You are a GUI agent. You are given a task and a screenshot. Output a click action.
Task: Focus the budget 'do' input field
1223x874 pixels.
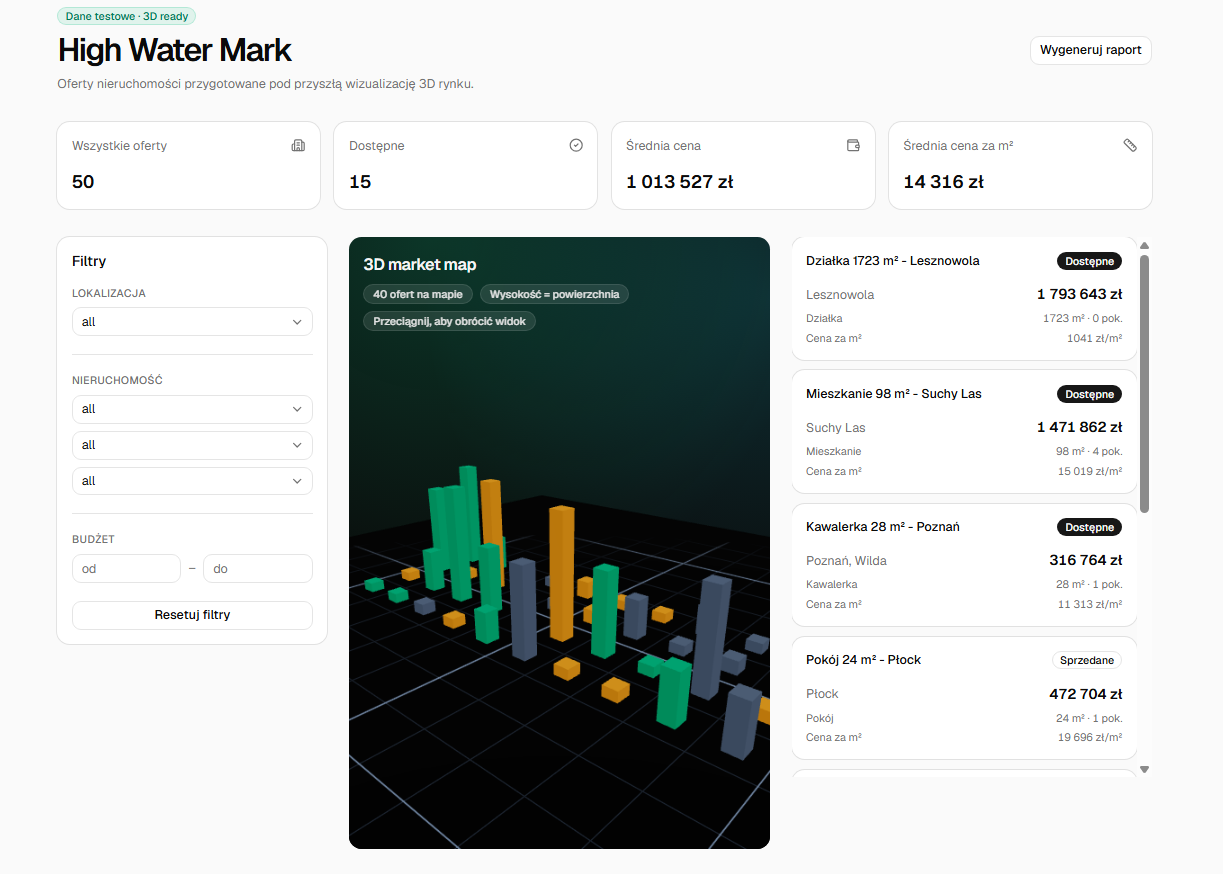pyautogui.click(x=258, y=569)
